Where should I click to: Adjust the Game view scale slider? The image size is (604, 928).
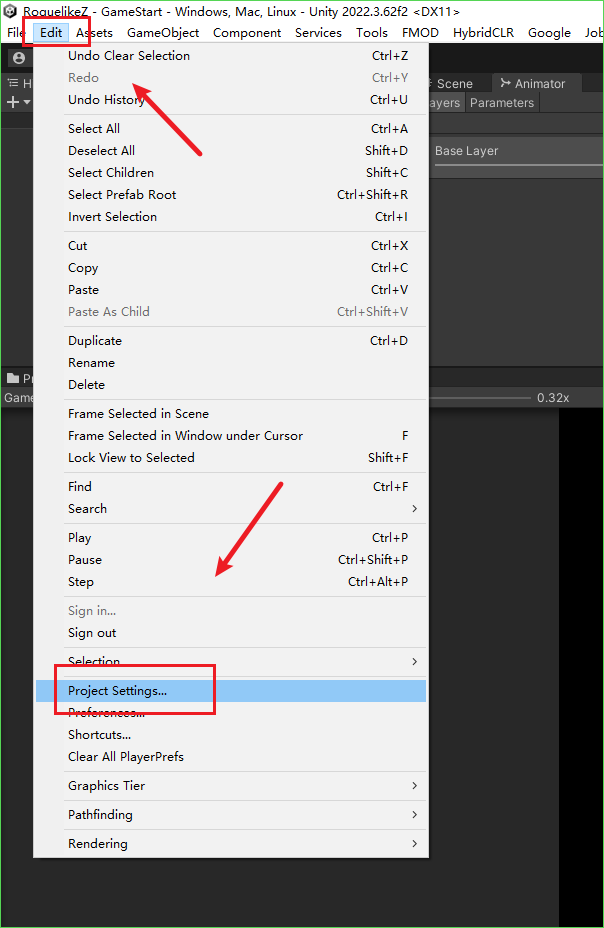coord(480,398)
